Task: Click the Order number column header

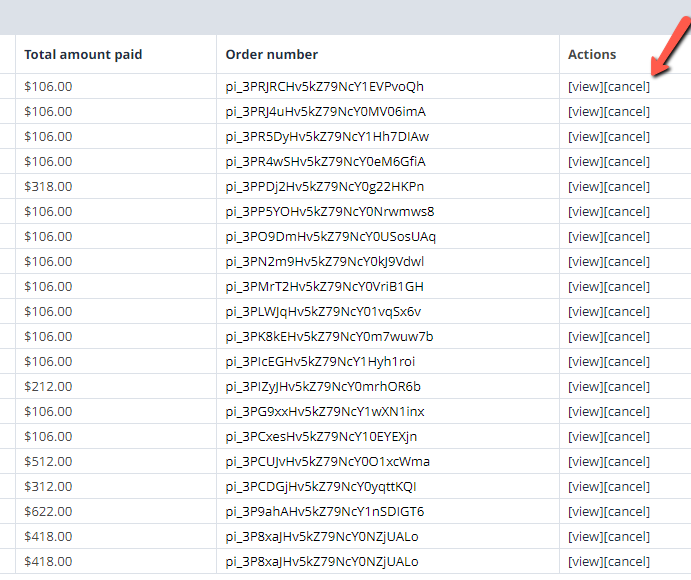Action: (x=272, y=54)
